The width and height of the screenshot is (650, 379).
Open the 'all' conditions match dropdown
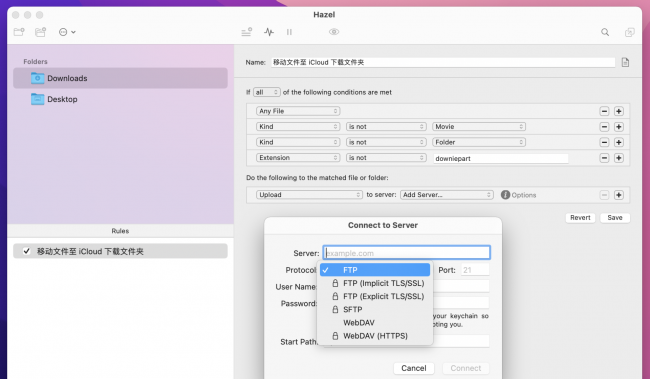(267, 92)
